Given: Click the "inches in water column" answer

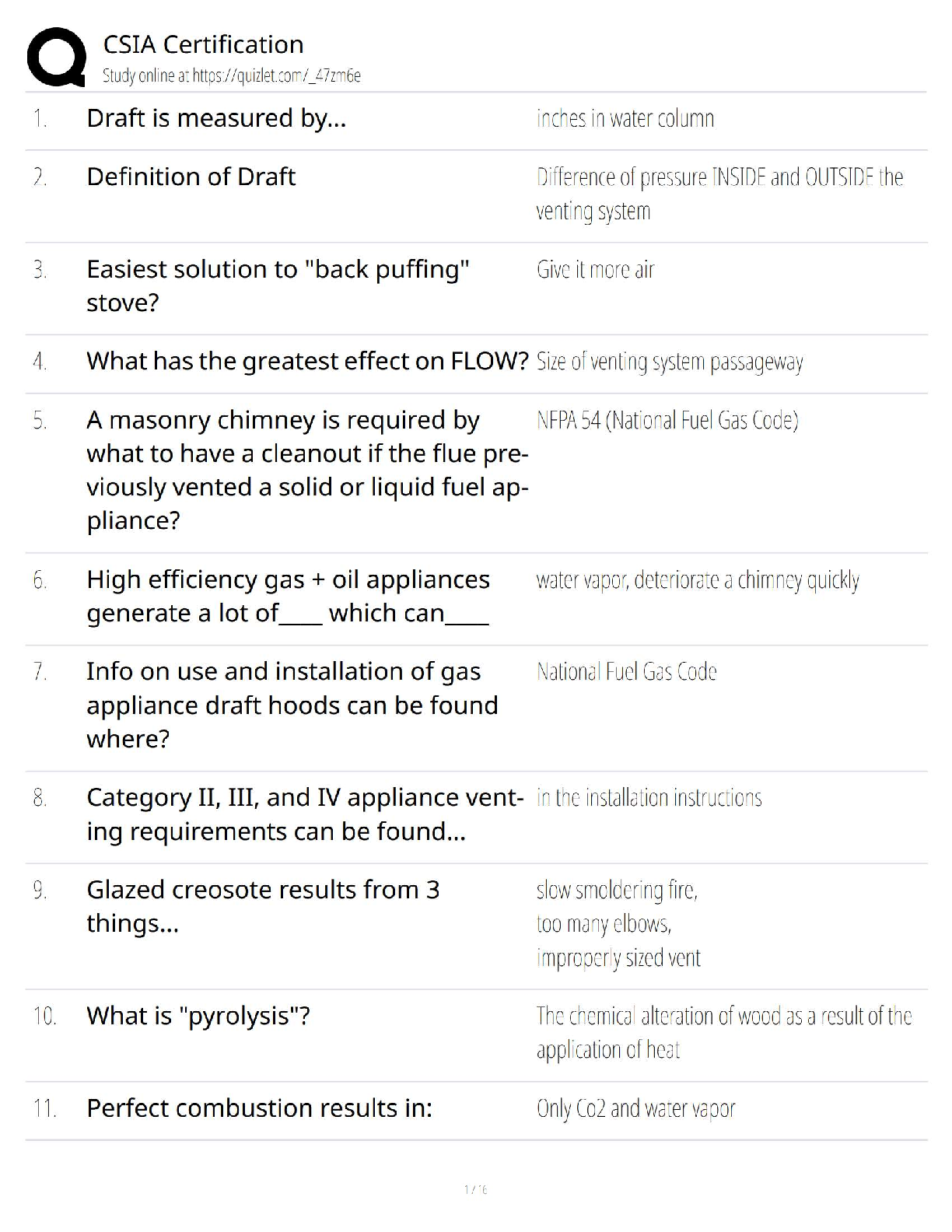Looking at the screenshot, I should pyautogui.click(x=625, y=119).
